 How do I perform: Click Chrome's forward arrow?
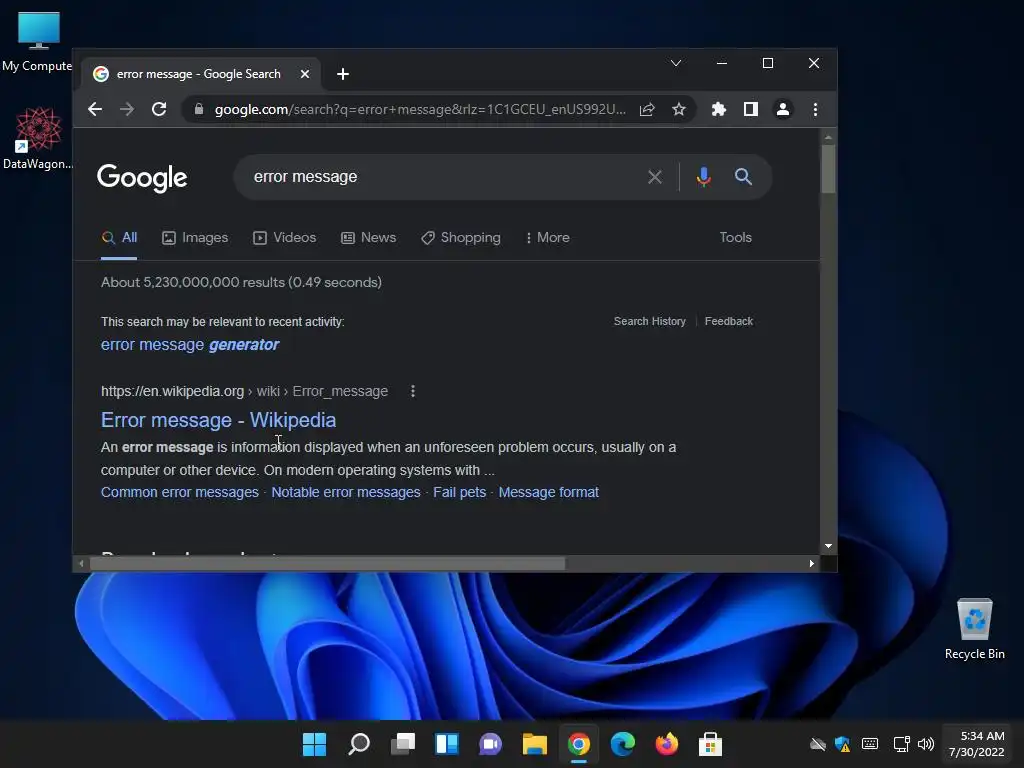coord(127,109)
